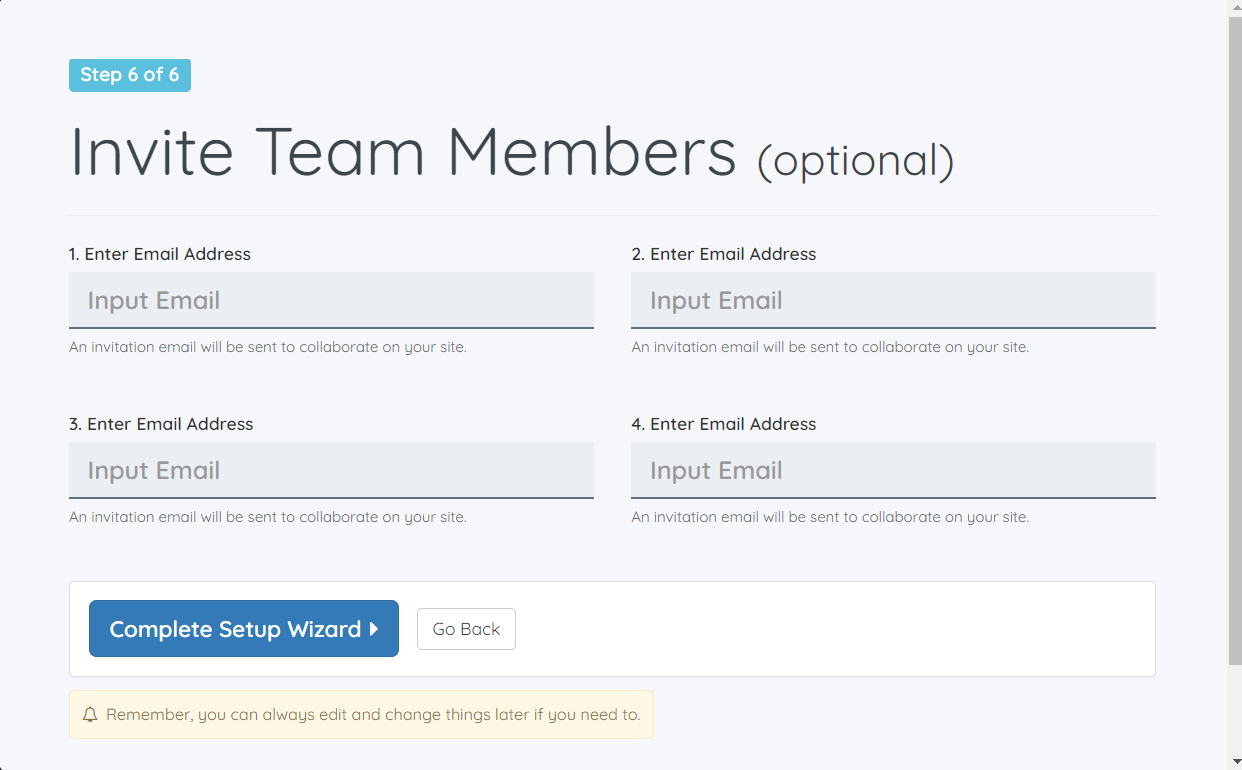Click the page's vertical scrollbar thumb

(x=1235, y=340)
